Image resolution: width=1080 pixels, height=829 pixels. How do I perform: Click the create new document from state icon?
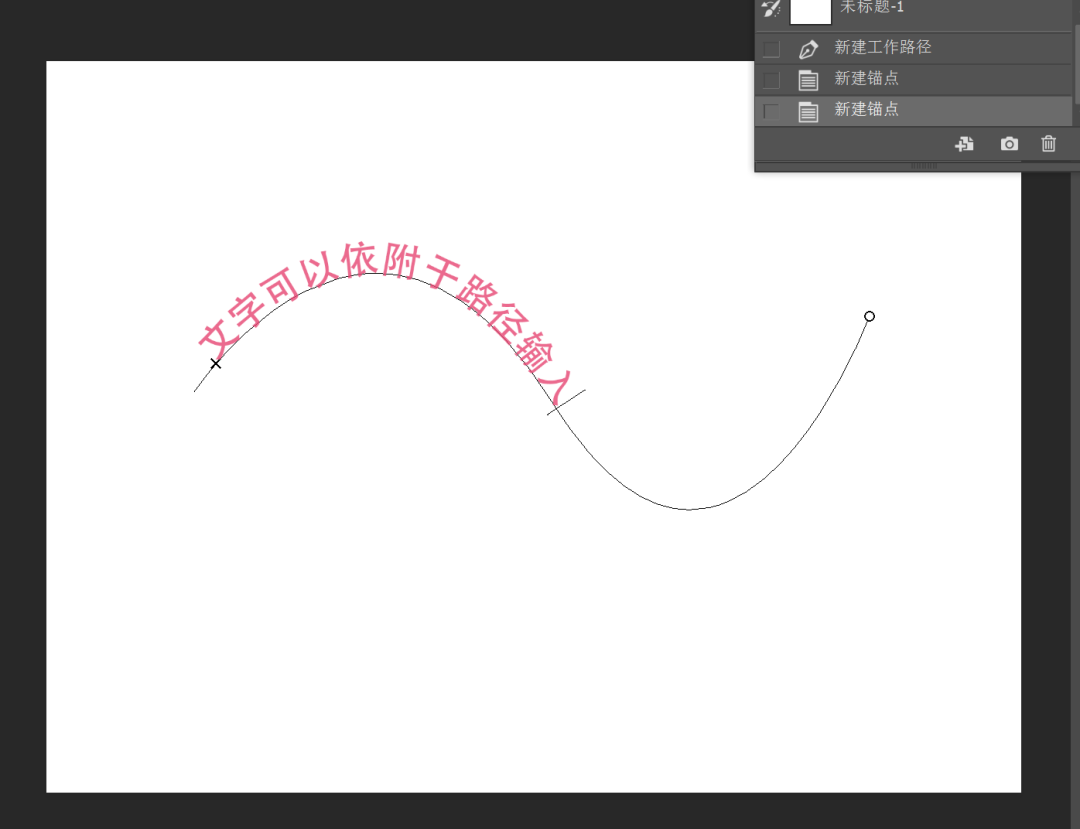tap(964, 144)
